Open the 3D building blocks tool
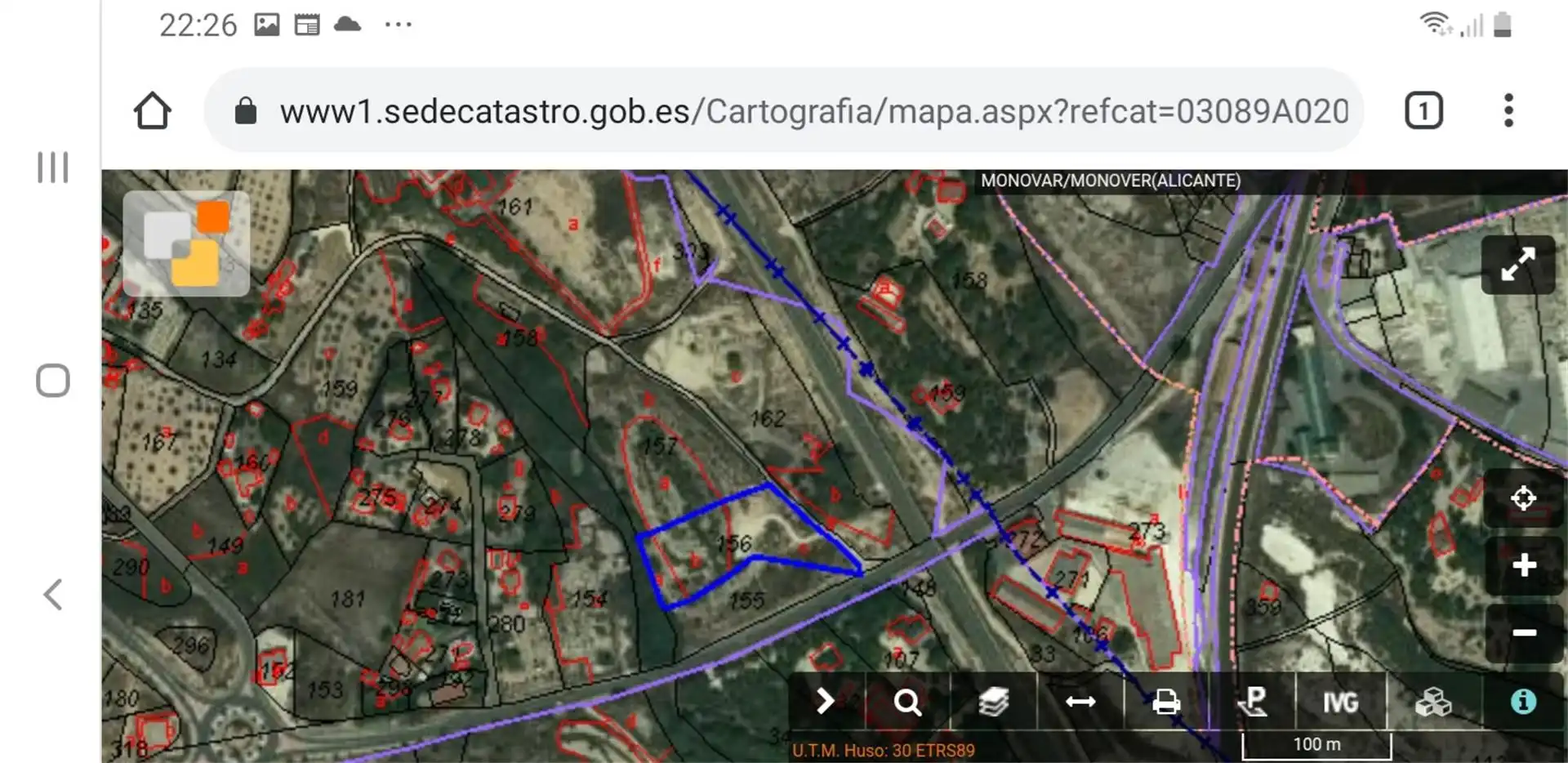1568x763 pixels. [1433, 702]
